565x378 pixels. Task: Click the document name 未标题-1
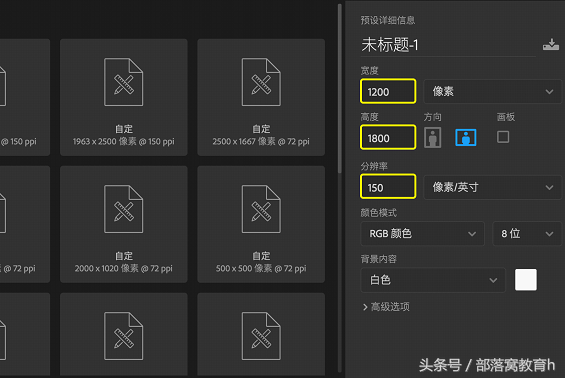(x=390, y=45)
